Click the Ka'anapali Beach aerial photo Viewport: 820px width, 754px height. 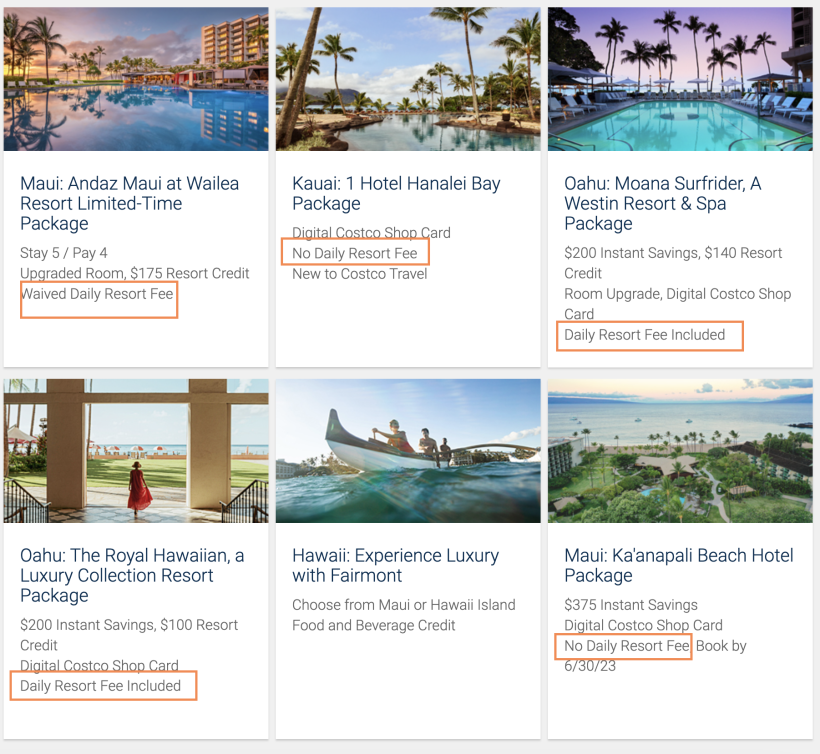pos(680,451)
